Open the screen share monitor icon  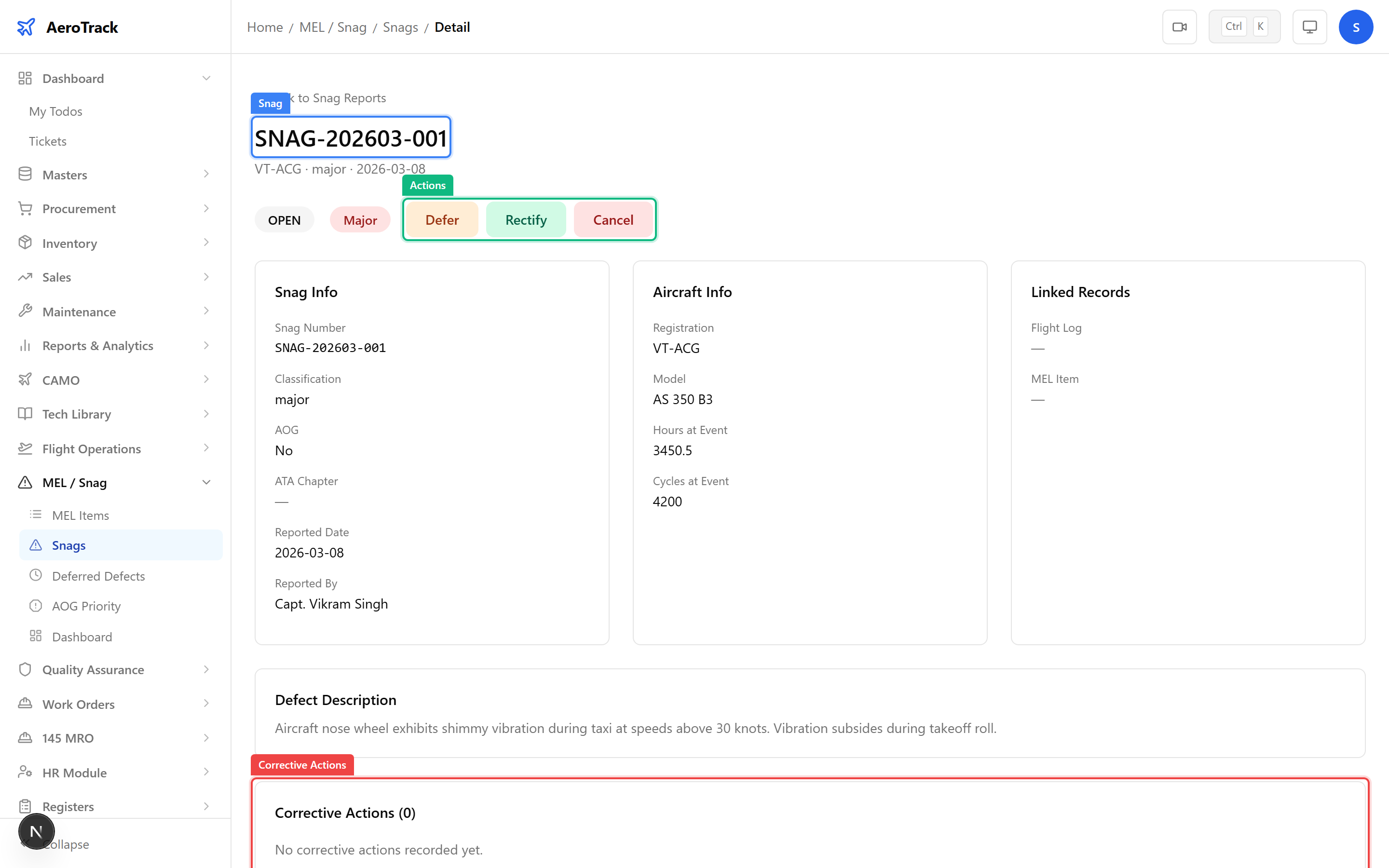1309,27
